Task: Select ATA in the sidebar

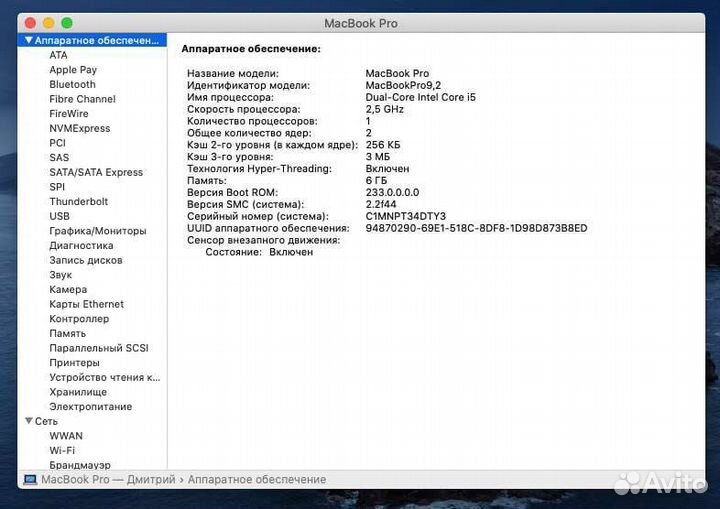Action: click(x=58, y=55)
